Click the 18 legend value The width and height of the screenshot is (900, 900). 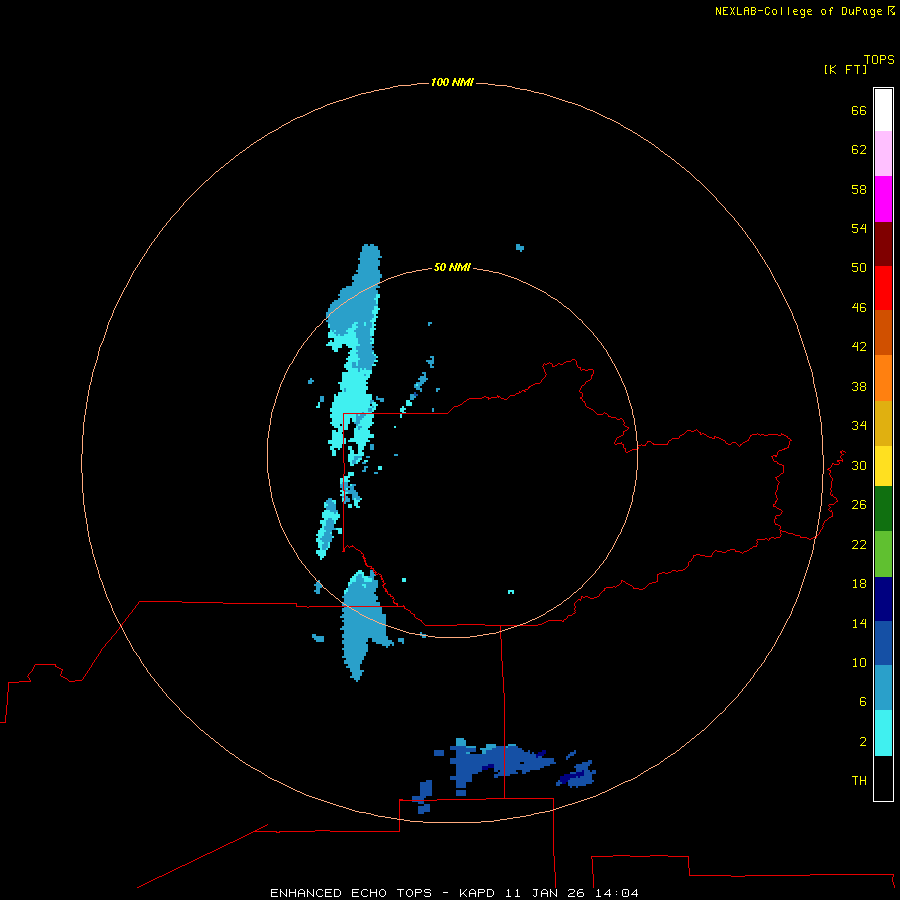[x=859, y=584]
